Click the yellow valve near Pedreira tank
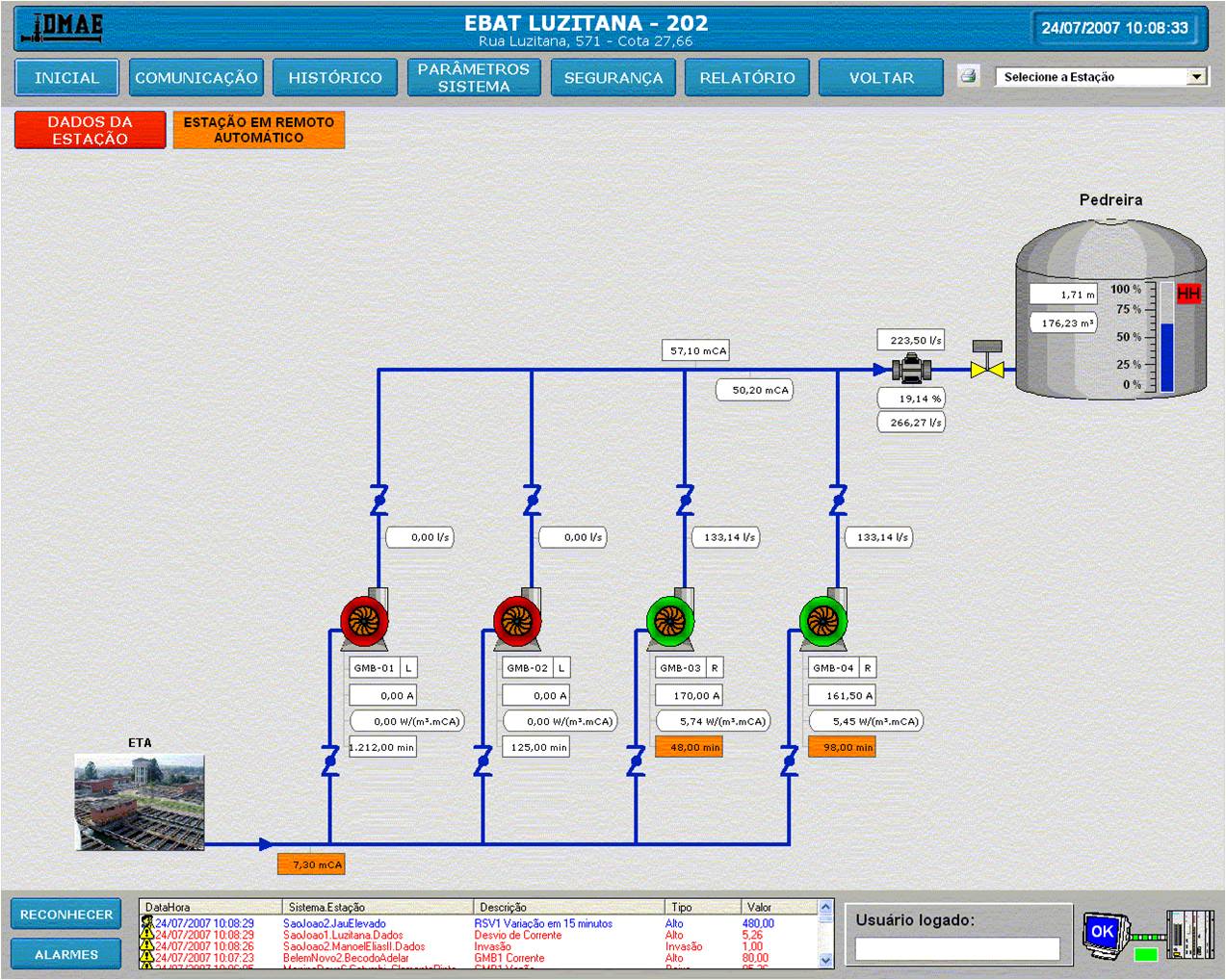 (987, 367)
